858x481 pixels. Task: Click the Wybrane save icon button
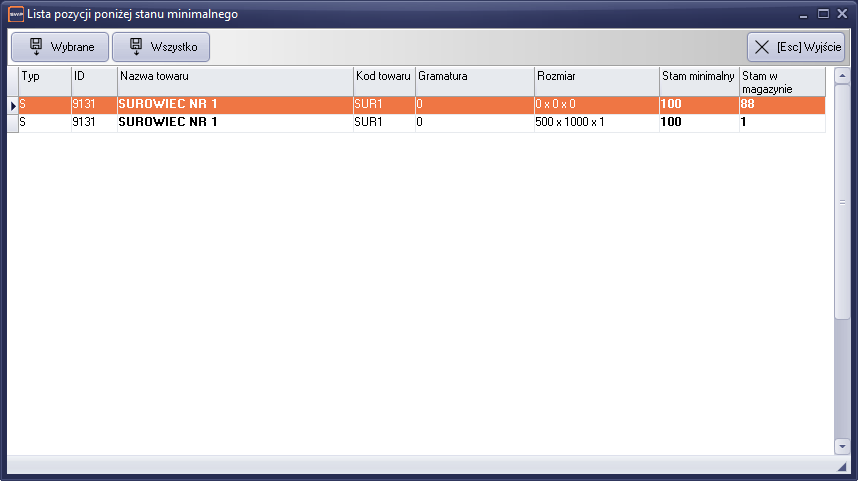pos(59,47)
